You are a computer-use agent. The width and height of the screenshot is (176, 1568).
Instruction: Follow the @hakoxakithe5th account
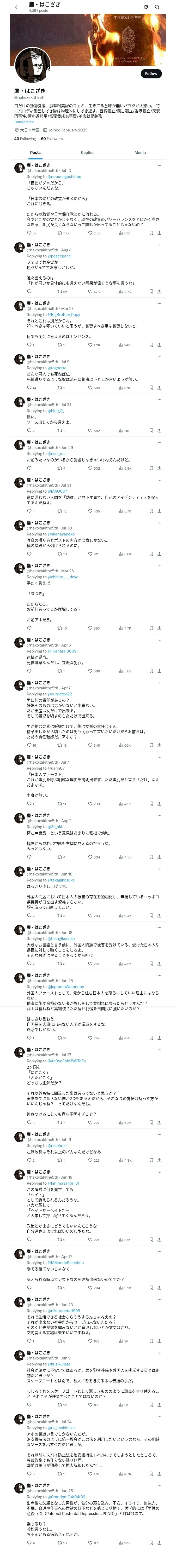[x=151, y=74]
